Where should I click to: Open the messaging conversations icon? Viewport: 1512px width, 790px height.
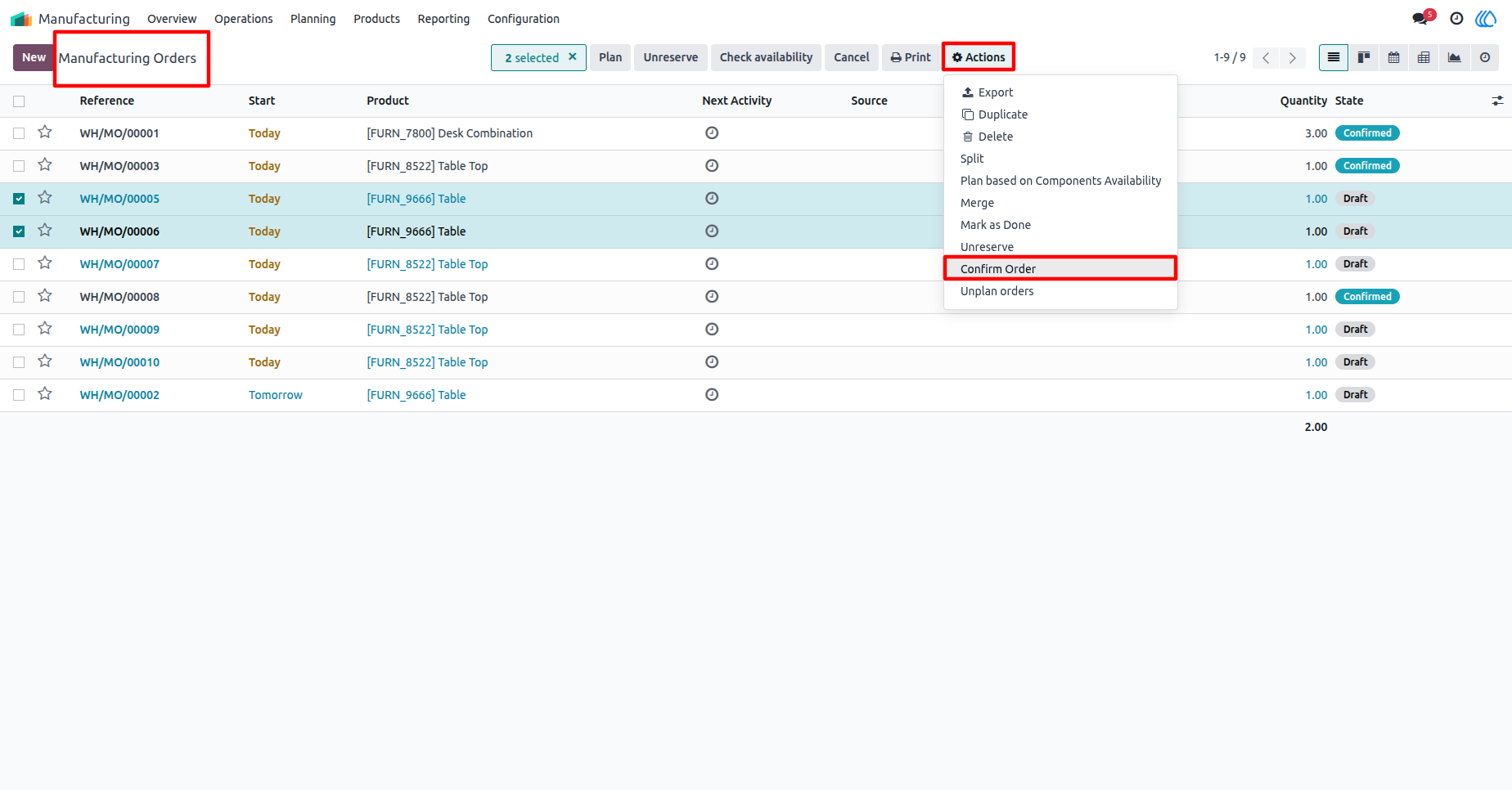(x=1420, y=19)
